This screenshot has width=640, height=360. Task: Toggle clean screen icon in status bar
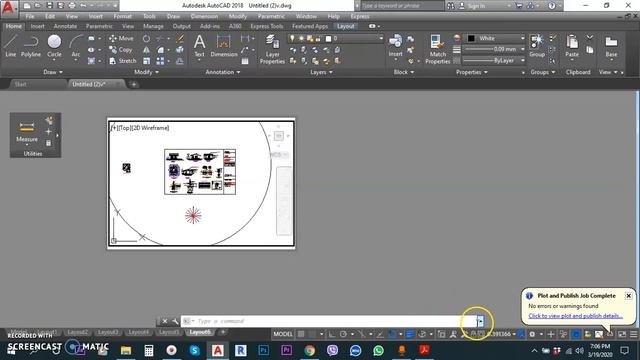[622, 334]
